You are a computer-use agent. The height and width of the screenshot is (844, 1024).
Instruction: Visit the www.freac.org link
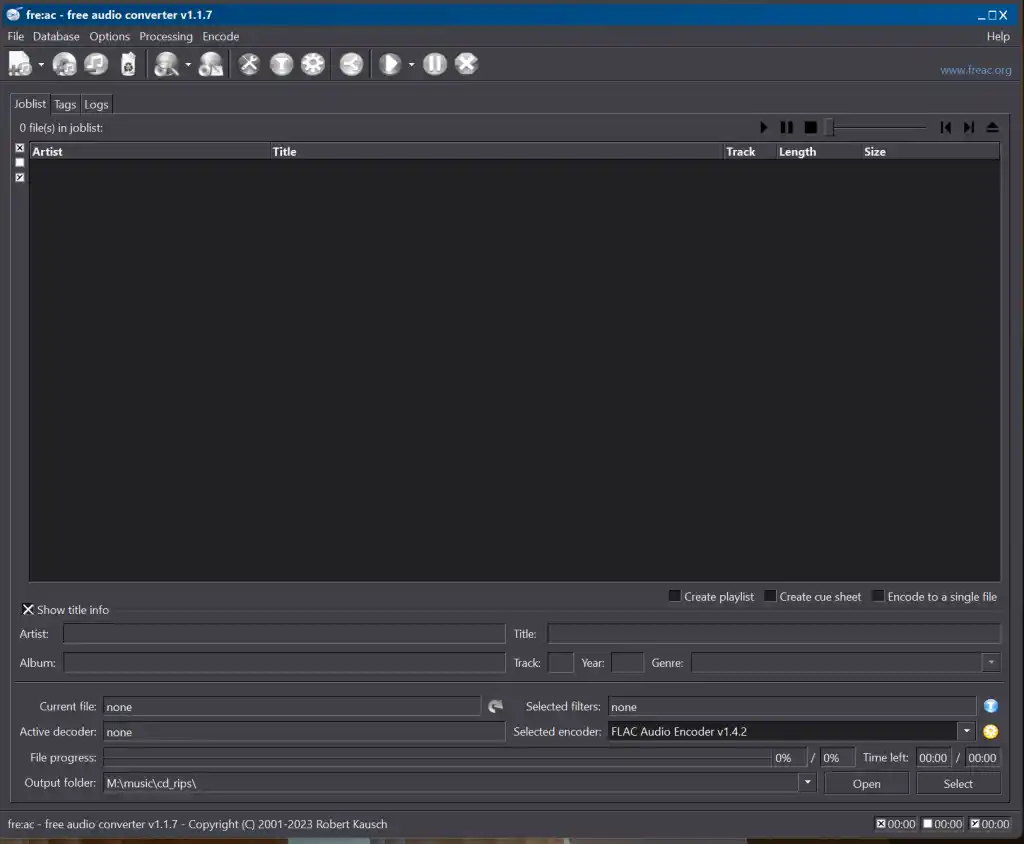(x=975, y=70)
